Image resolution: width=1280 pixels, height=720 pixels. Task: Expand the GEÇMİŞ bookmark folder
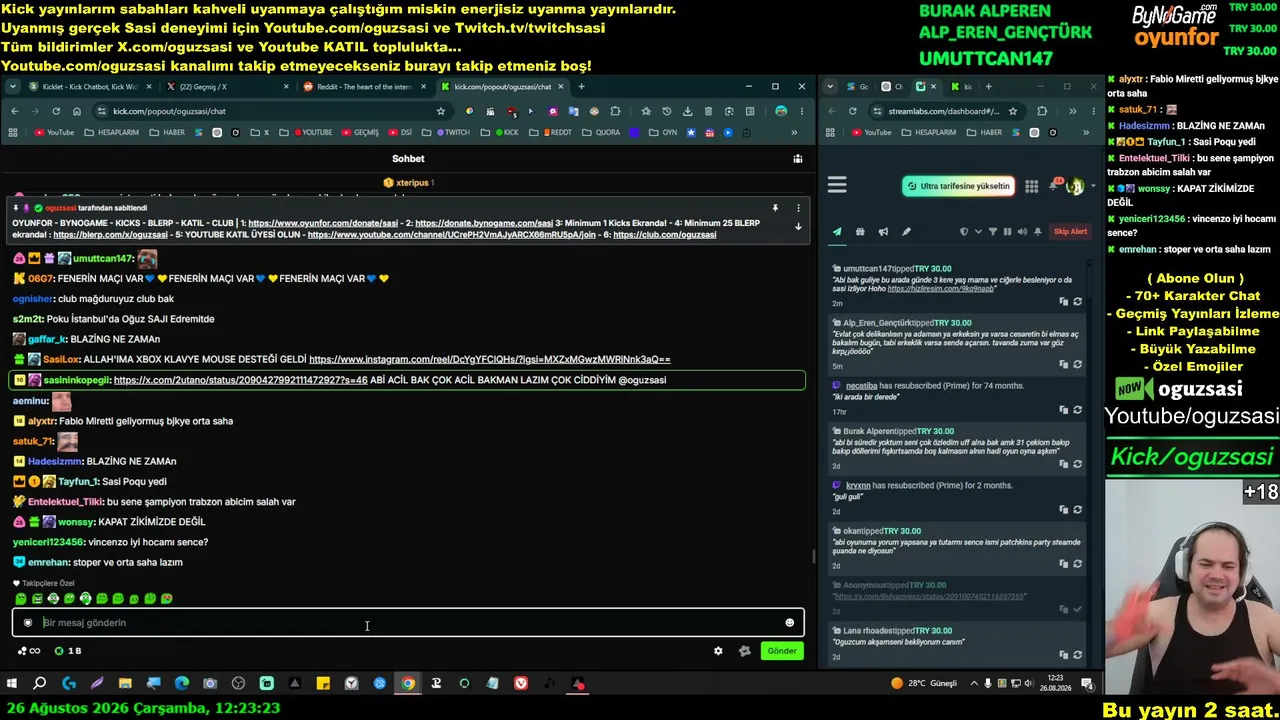pos(359,132)
